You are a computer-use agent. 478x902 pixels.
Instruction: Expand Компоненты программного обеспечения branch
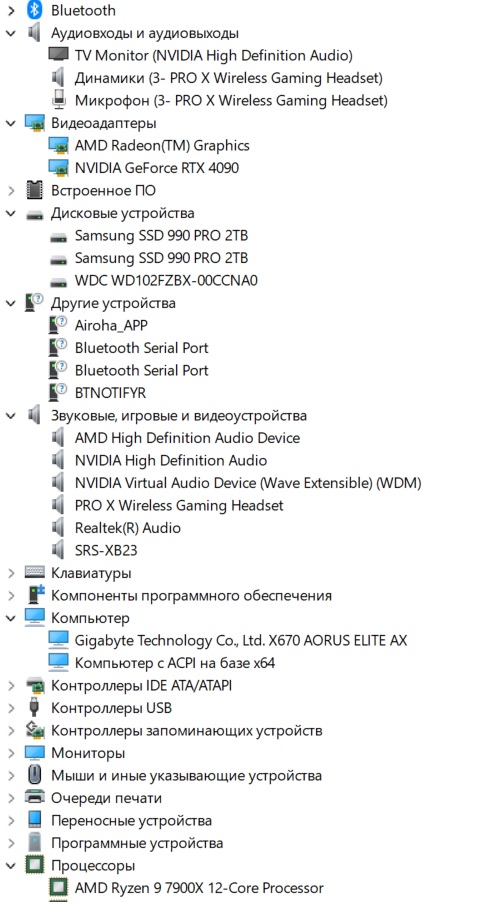pyautogui.click(x=10, y=595)
